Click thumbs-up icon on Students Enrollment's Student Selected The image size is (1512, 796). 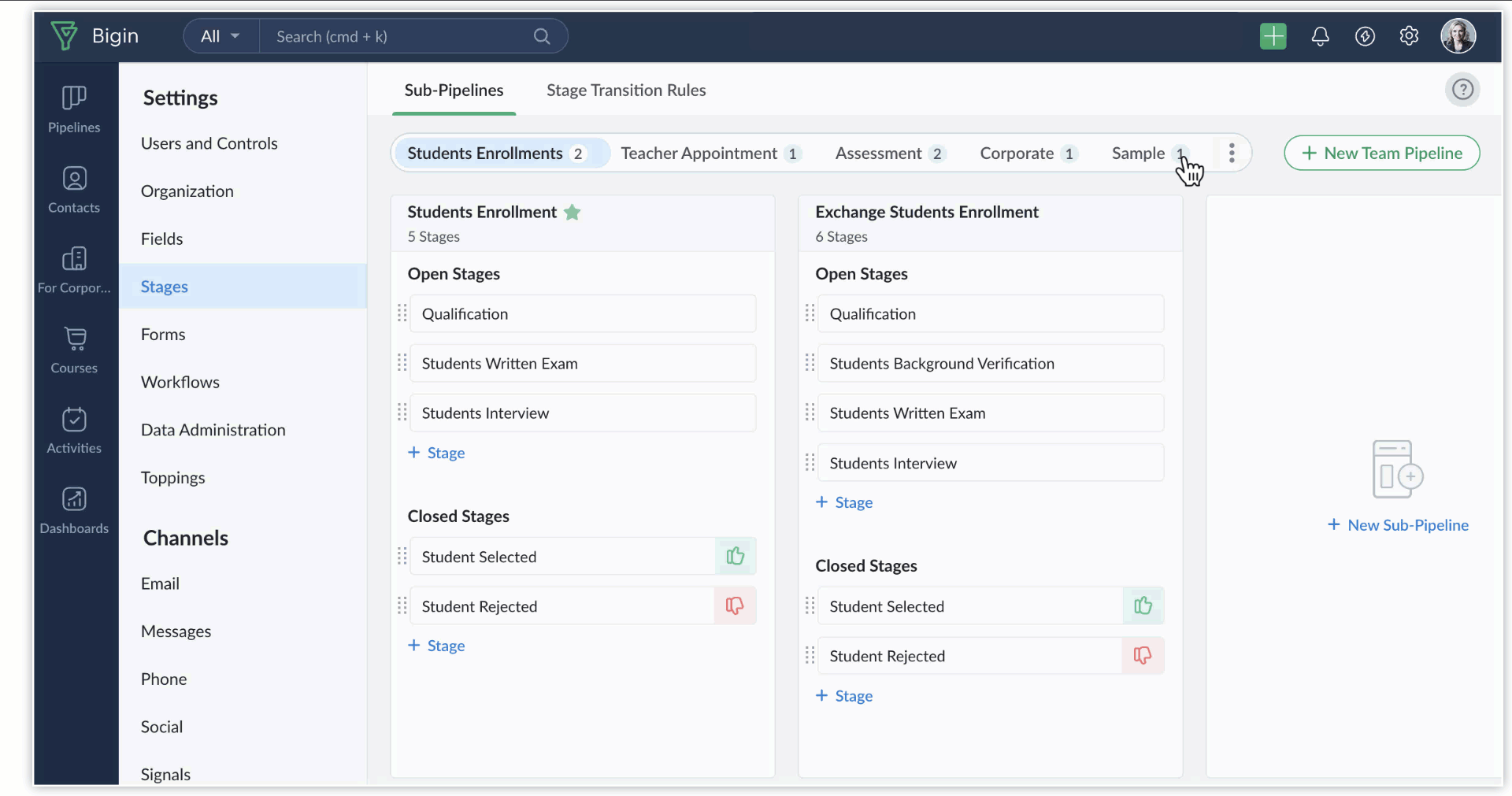click(736, 557)
